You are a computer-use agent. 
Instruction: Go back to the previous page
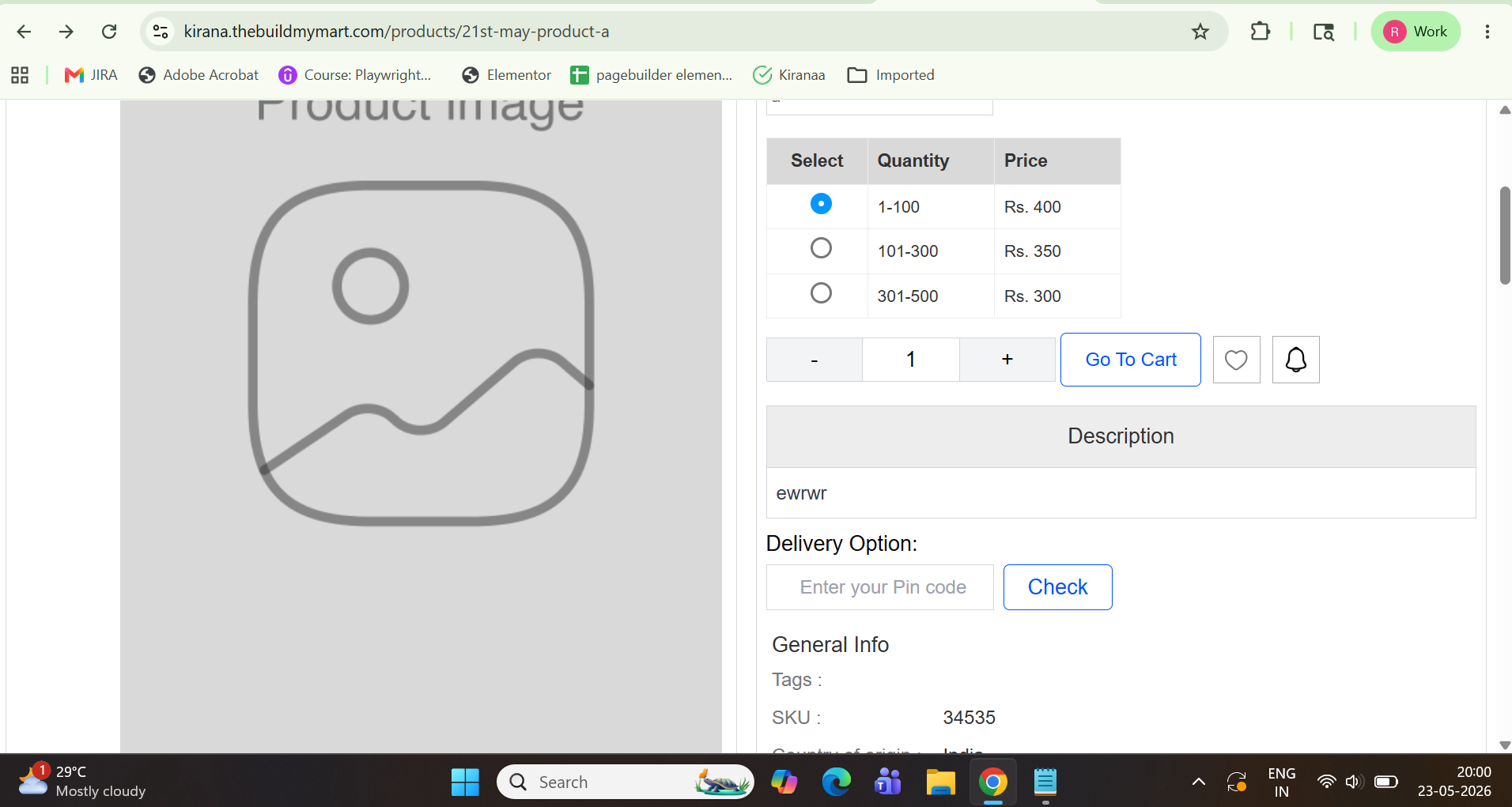(x=24, y=32)
